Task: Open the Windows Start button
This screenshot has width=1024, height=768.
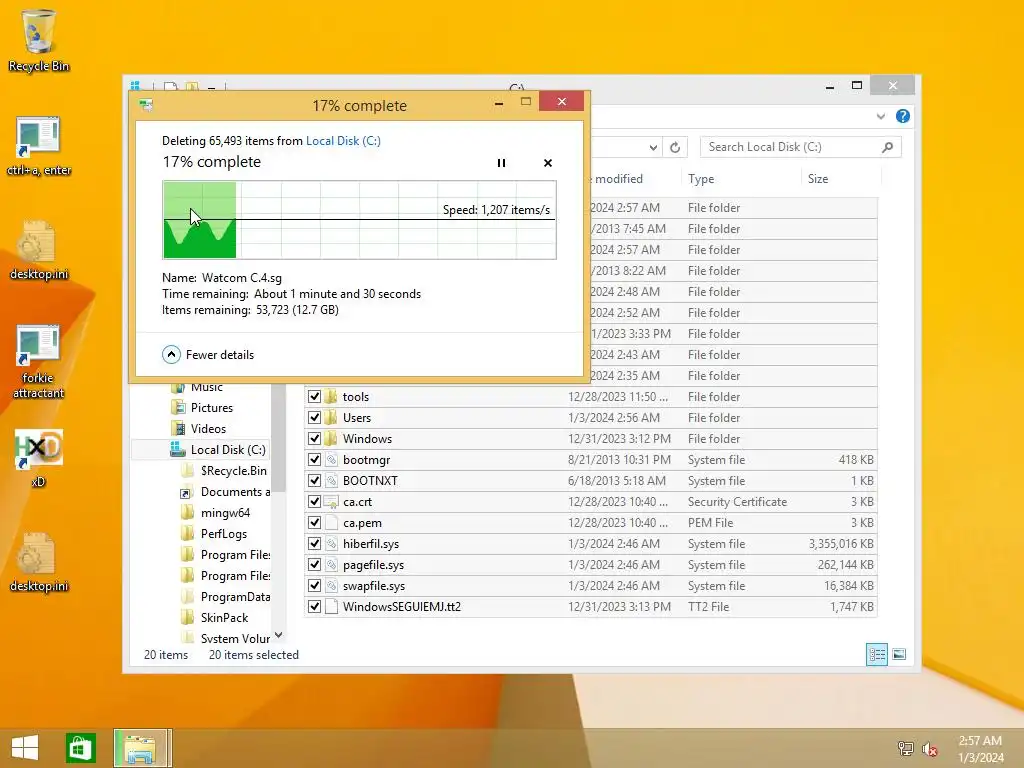Action: [x=25, y=748]
